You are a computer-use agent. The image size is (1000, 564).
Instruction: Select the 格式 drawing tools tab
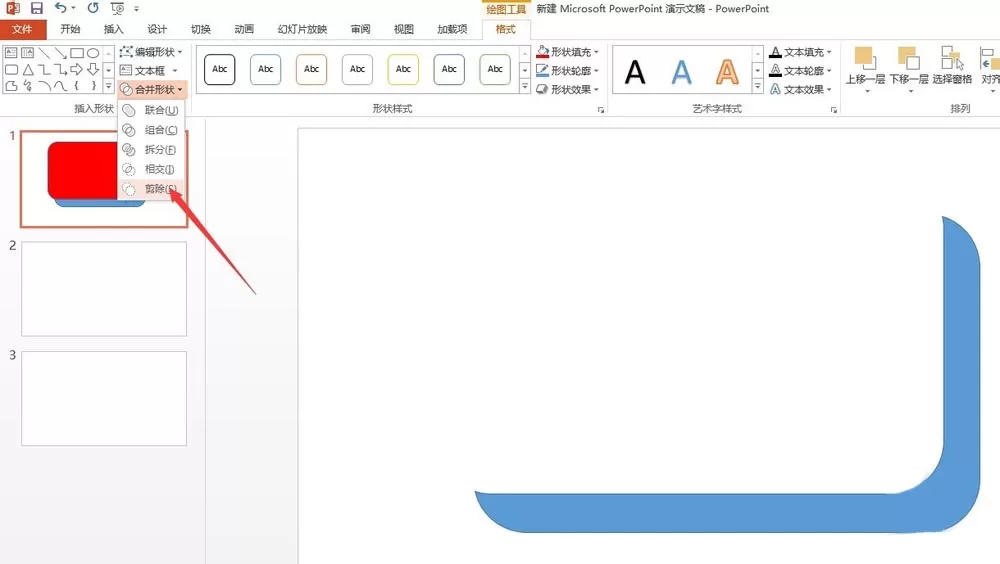(506, 29)
